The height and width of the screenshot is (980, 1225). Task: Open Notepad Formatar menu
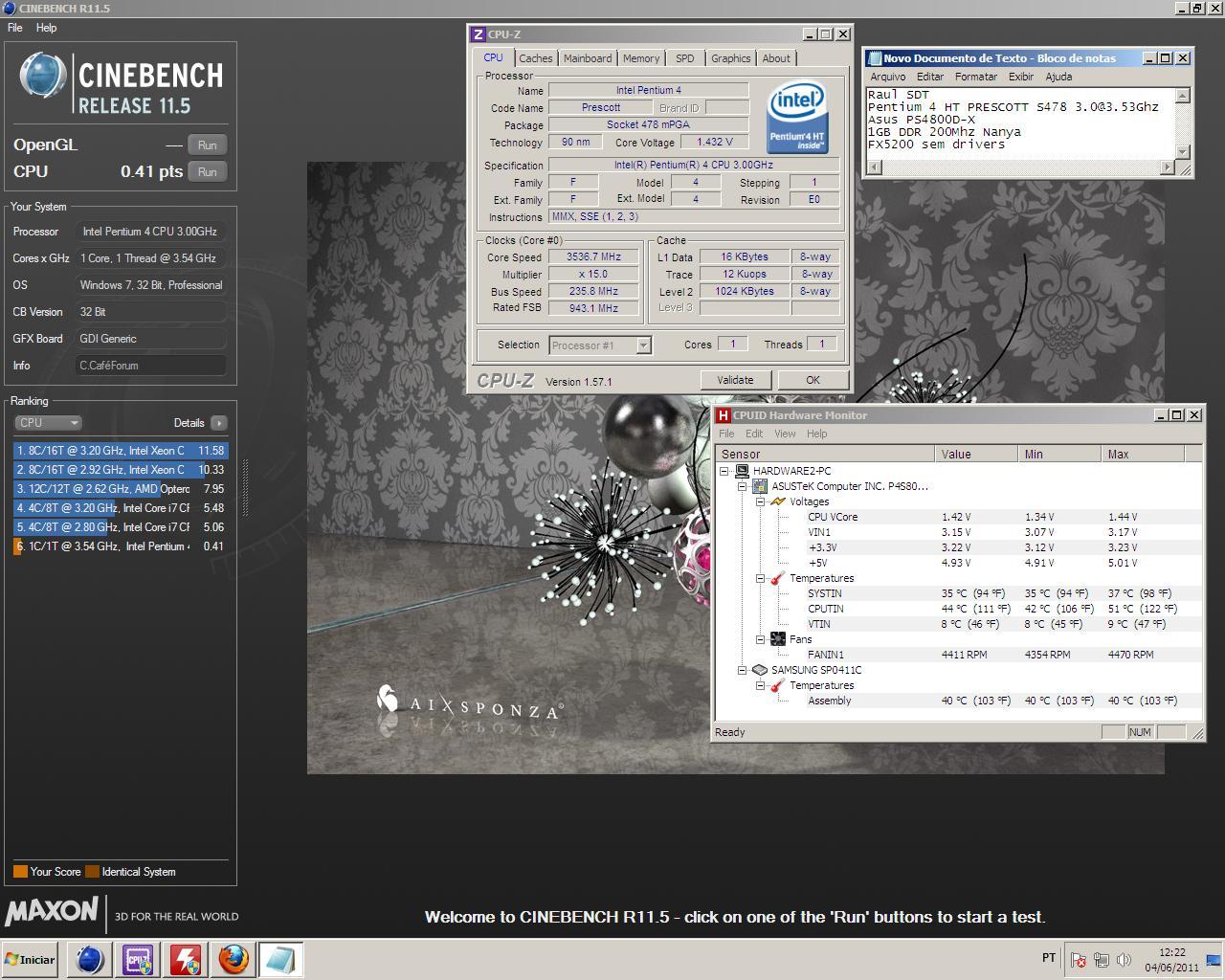click(975, 77)
